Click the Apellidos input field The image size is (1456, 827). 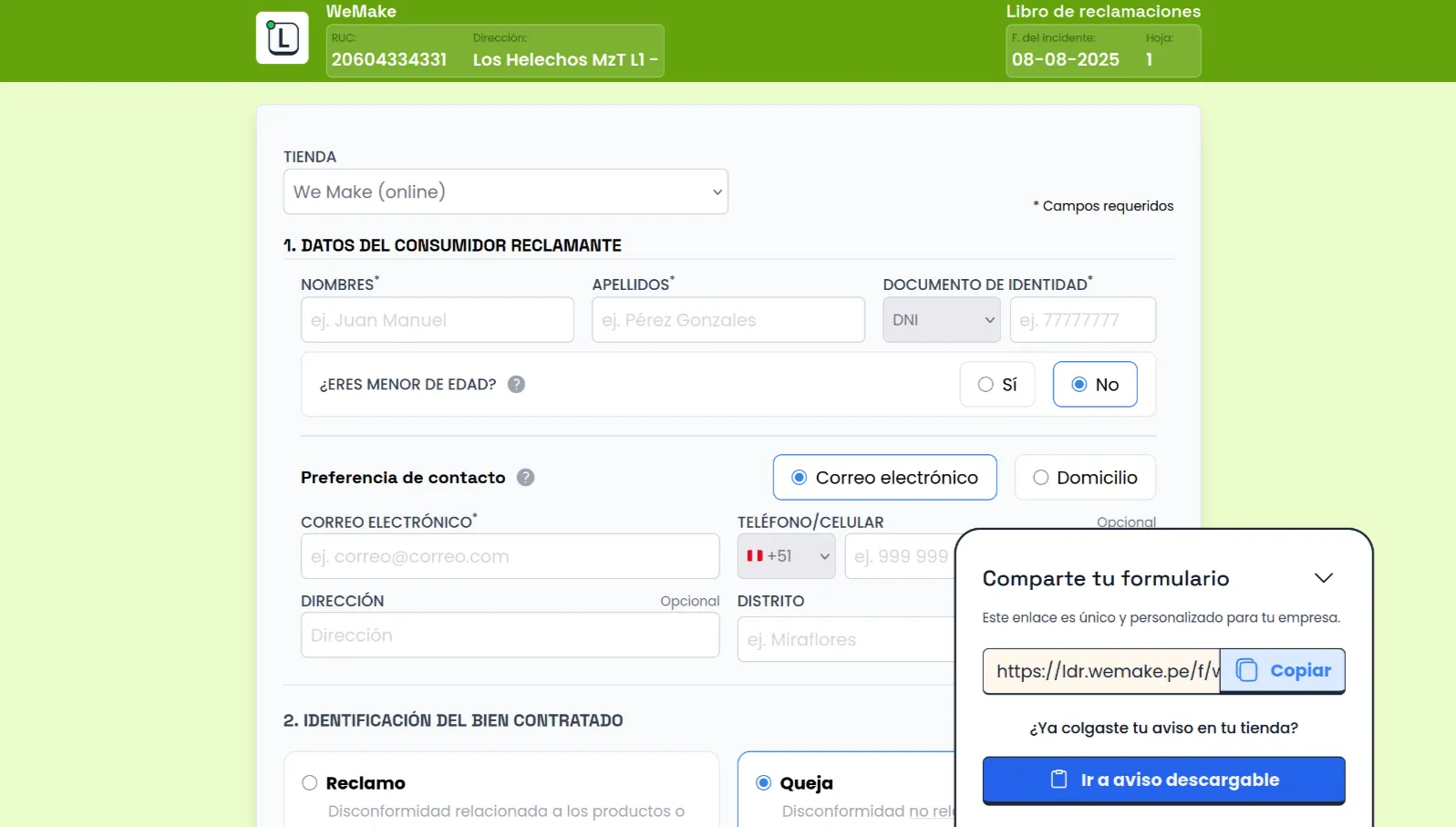pos(728,320)
